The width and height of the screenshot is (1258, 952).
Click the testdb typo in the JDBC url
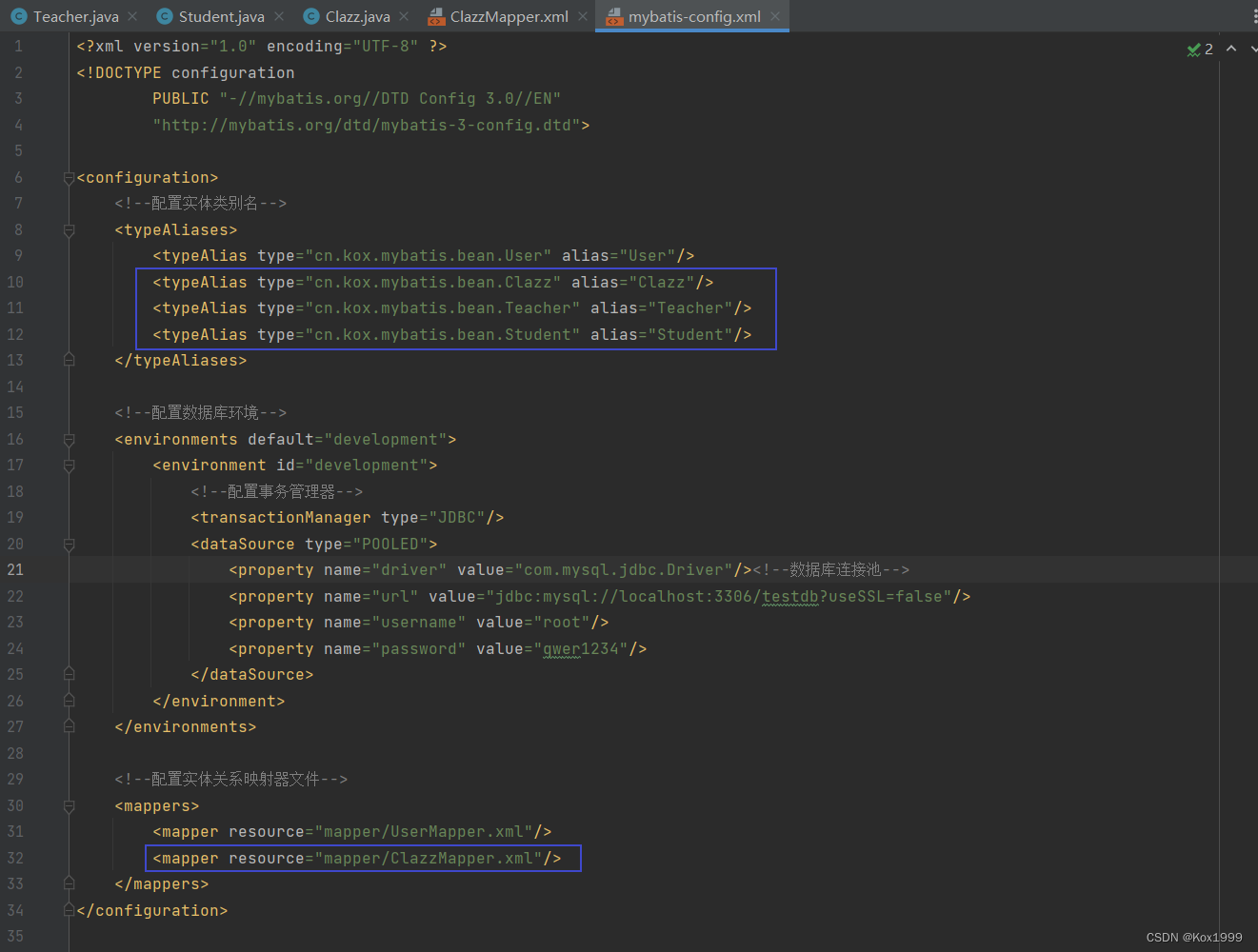790,596
